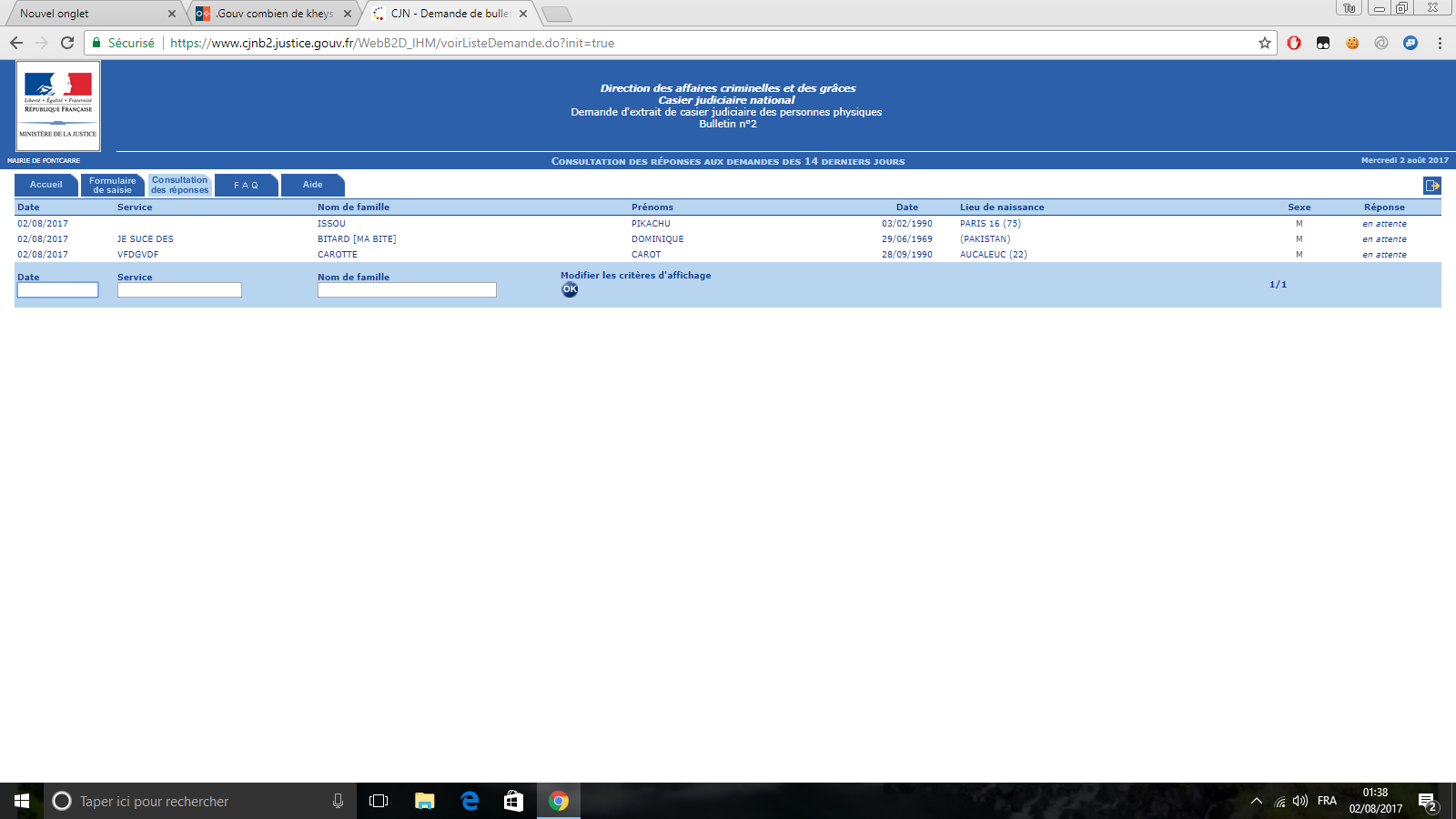Screen dimensions: 1456x819
Task: Click the browser forward arrow
Action: click(x=42, y=43)
